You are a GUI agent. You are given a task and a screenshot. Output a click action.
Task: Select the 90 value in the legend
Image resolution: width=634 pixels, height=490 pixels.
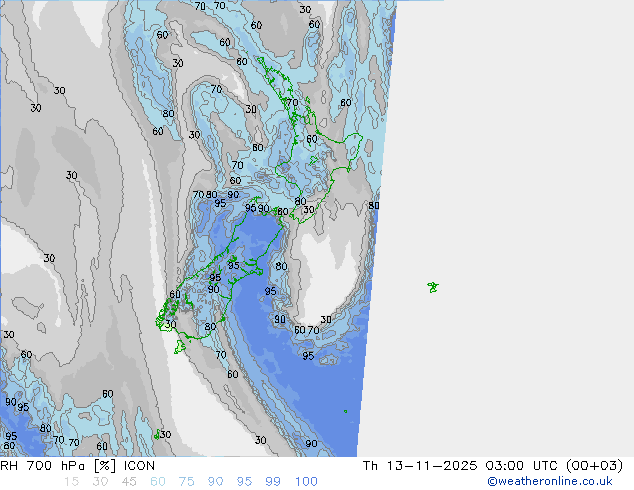215,481
